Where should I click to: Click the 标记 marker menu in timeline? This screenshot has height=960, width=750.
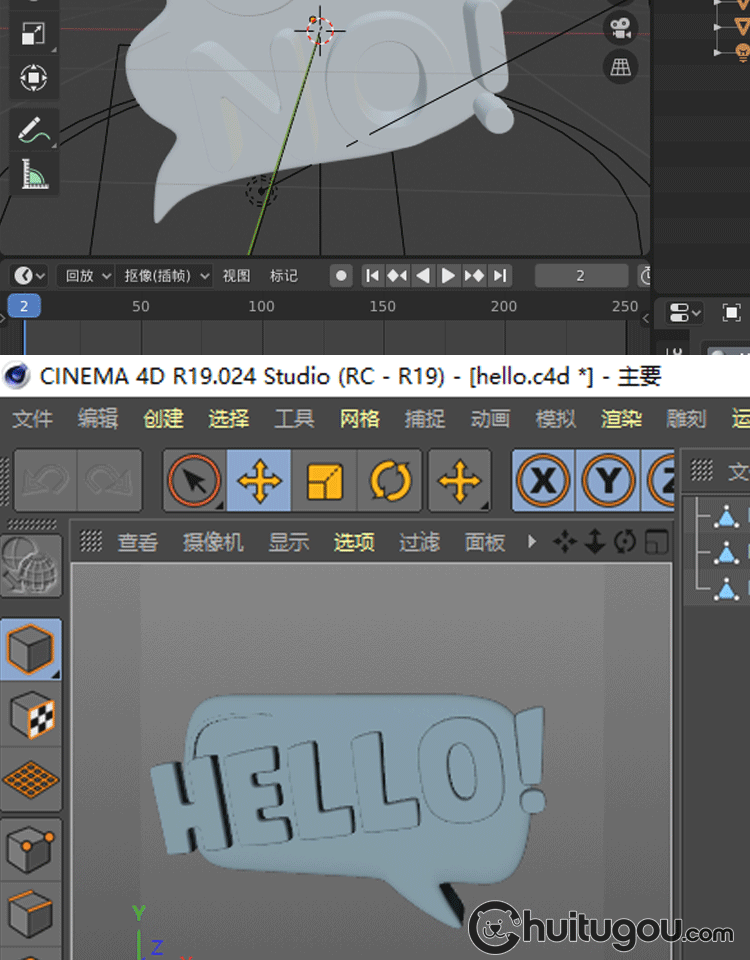pyautogui.click(x=284, y=275)
